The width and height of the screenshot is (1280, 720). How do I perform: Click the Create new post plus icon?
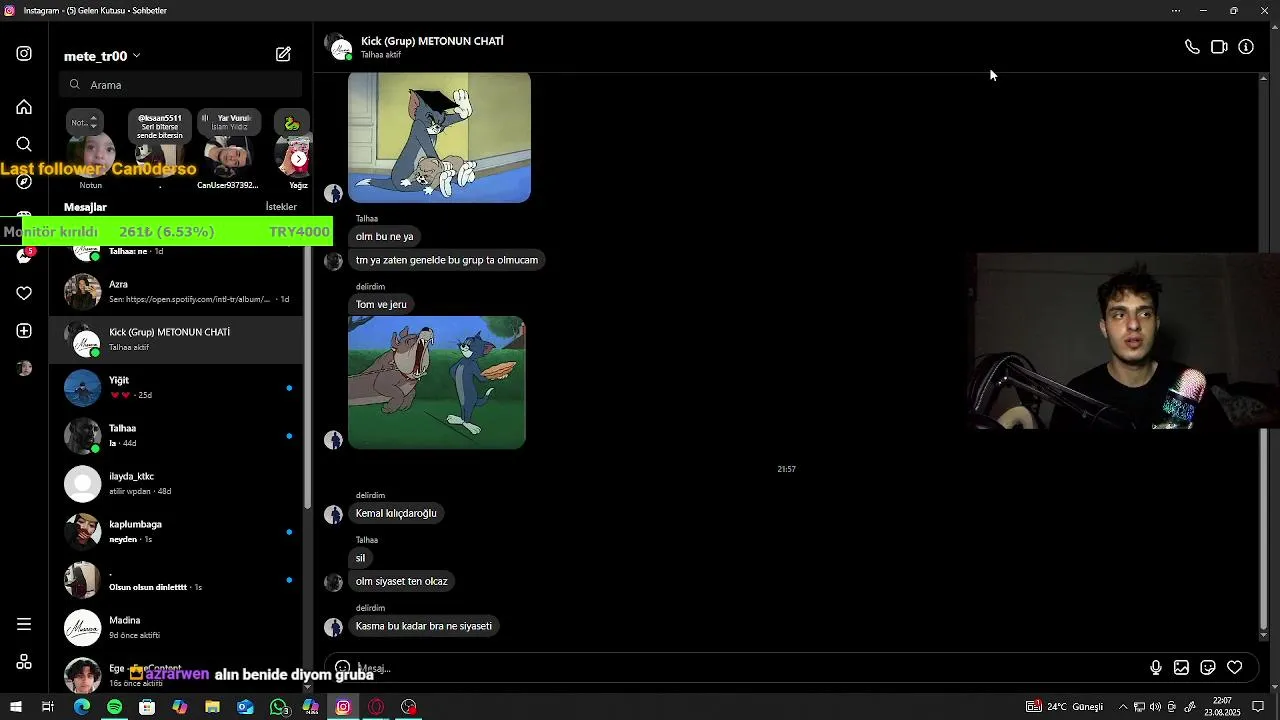click(x=24, y=331)
